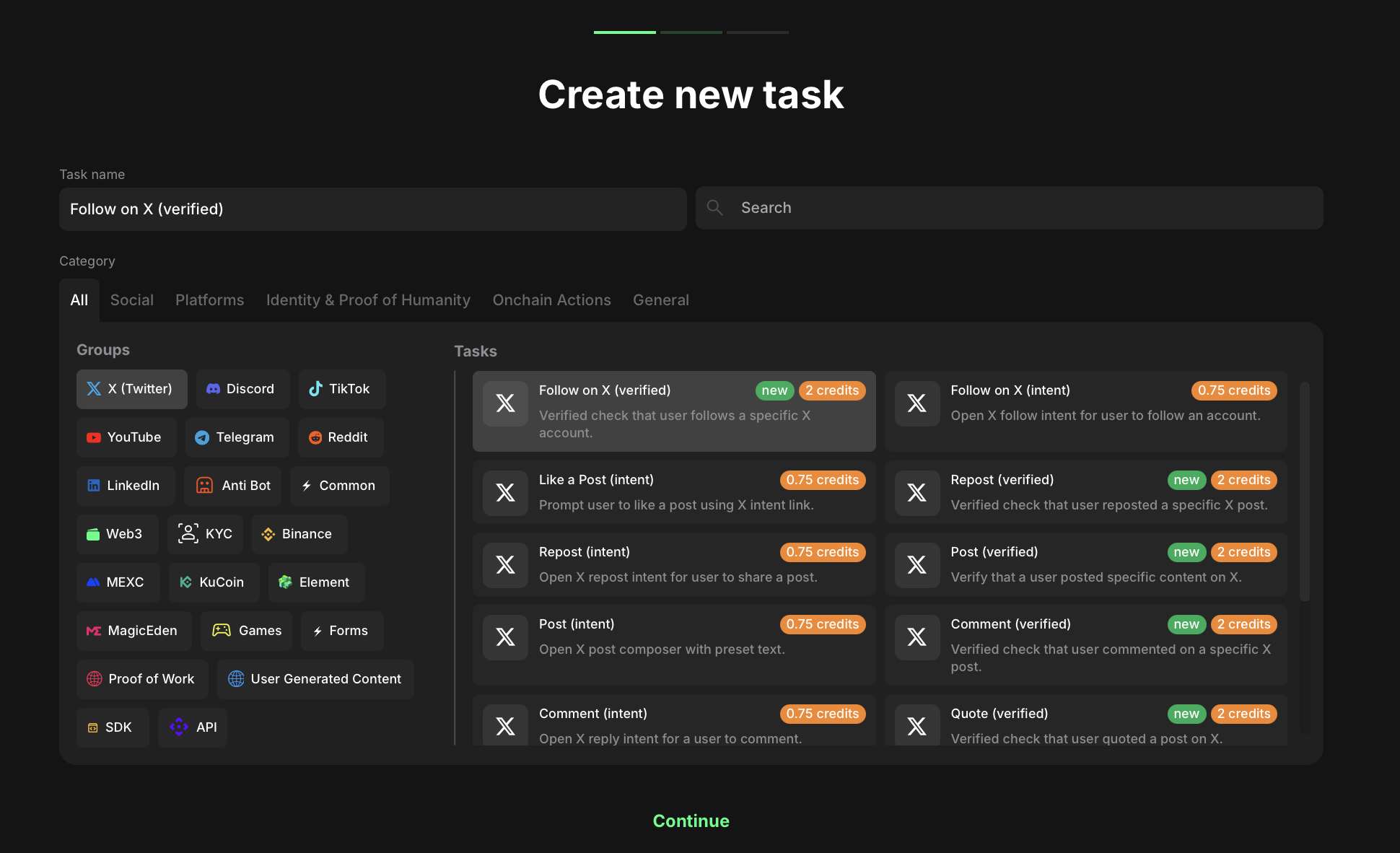This screenshot has width=1400, height=853.
Task: Open Identity & Proof of Humanity tab
Action: (x=368, y=300)
